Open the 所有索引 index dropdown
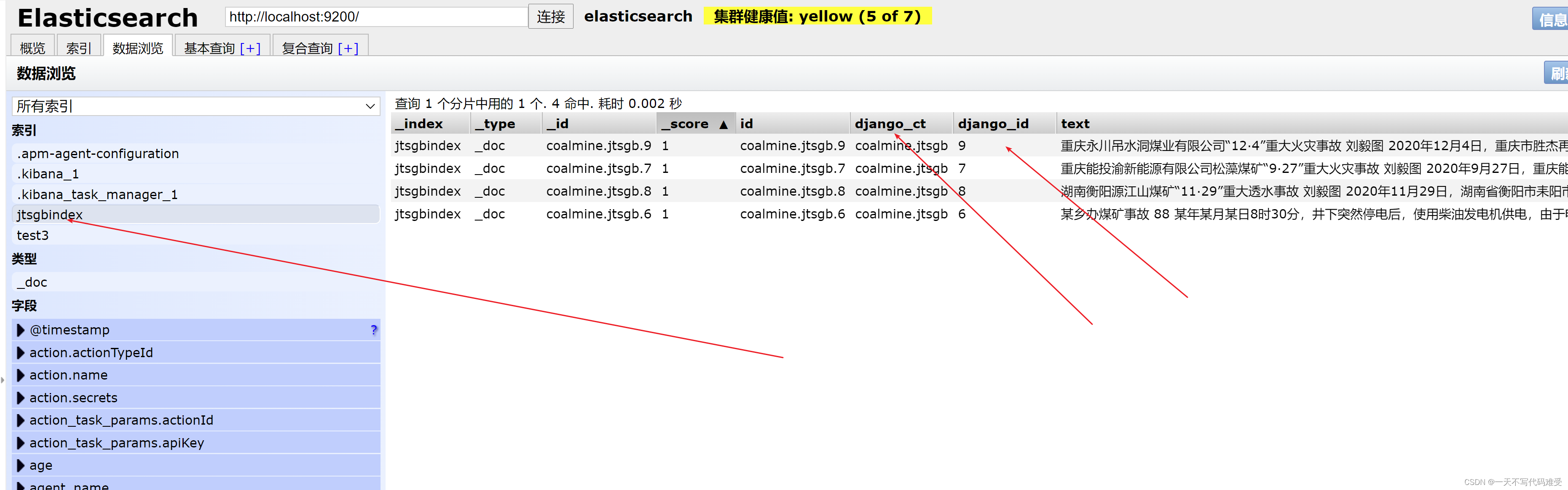The width and height of the screenshot is (1568, 490). point(196,106)
